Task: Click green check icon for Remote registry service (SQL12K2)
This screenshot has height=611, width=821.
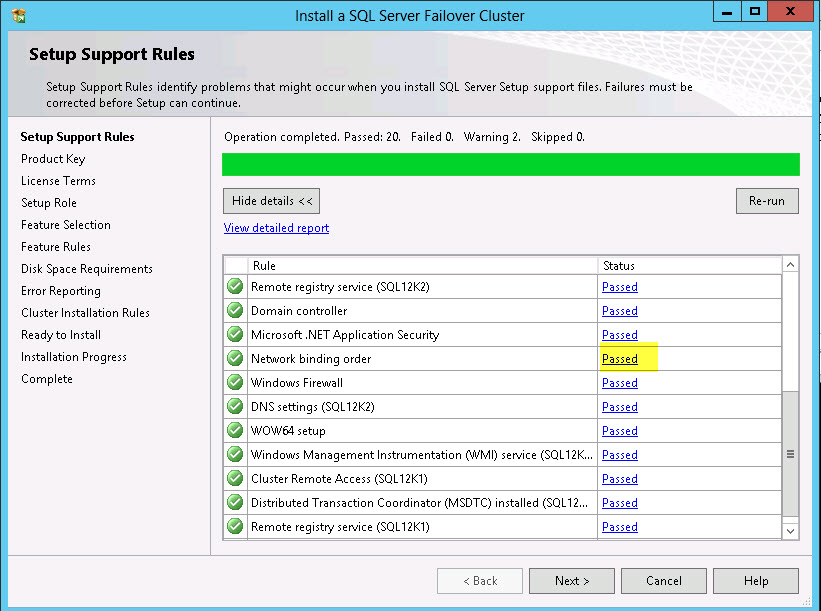Action: coord(235,286)
